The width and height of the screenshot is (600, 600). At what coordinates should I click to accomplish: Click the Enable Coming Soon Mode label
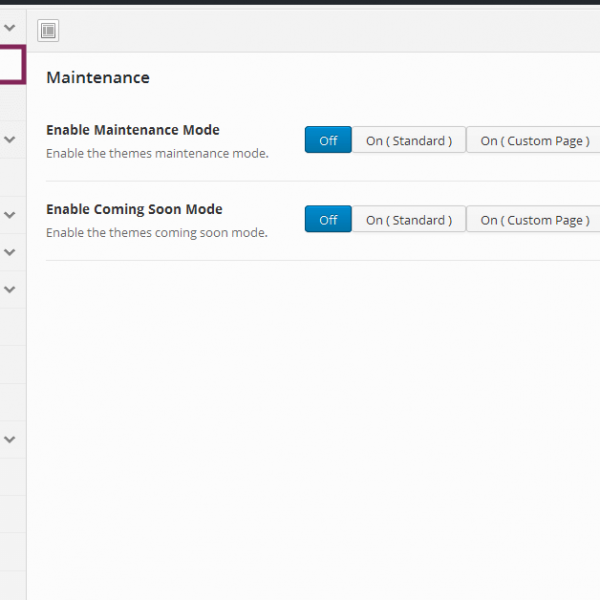pos(134,209)
